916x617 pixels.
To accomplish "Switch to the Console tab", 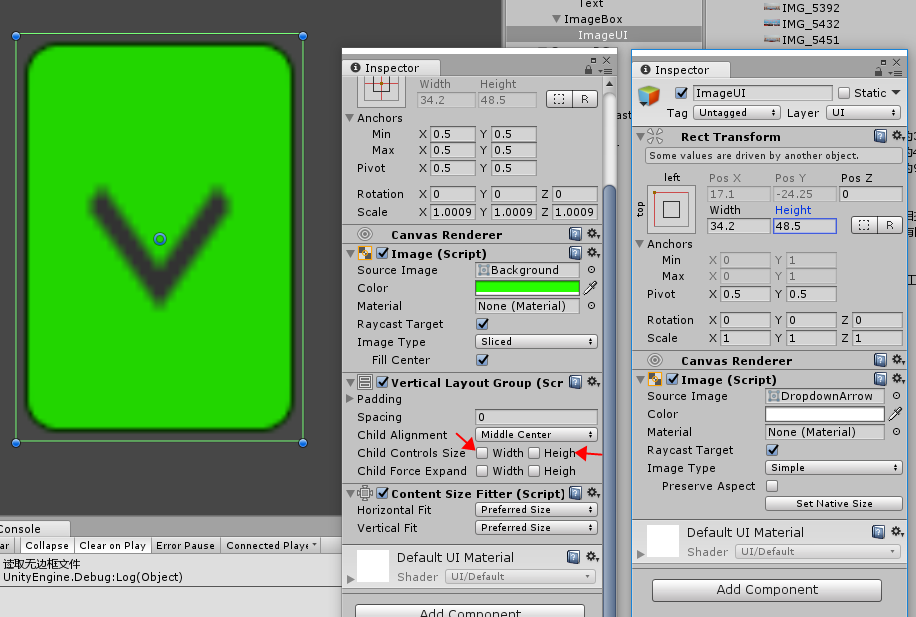I will pyautogui.click(x=18, y=528).
